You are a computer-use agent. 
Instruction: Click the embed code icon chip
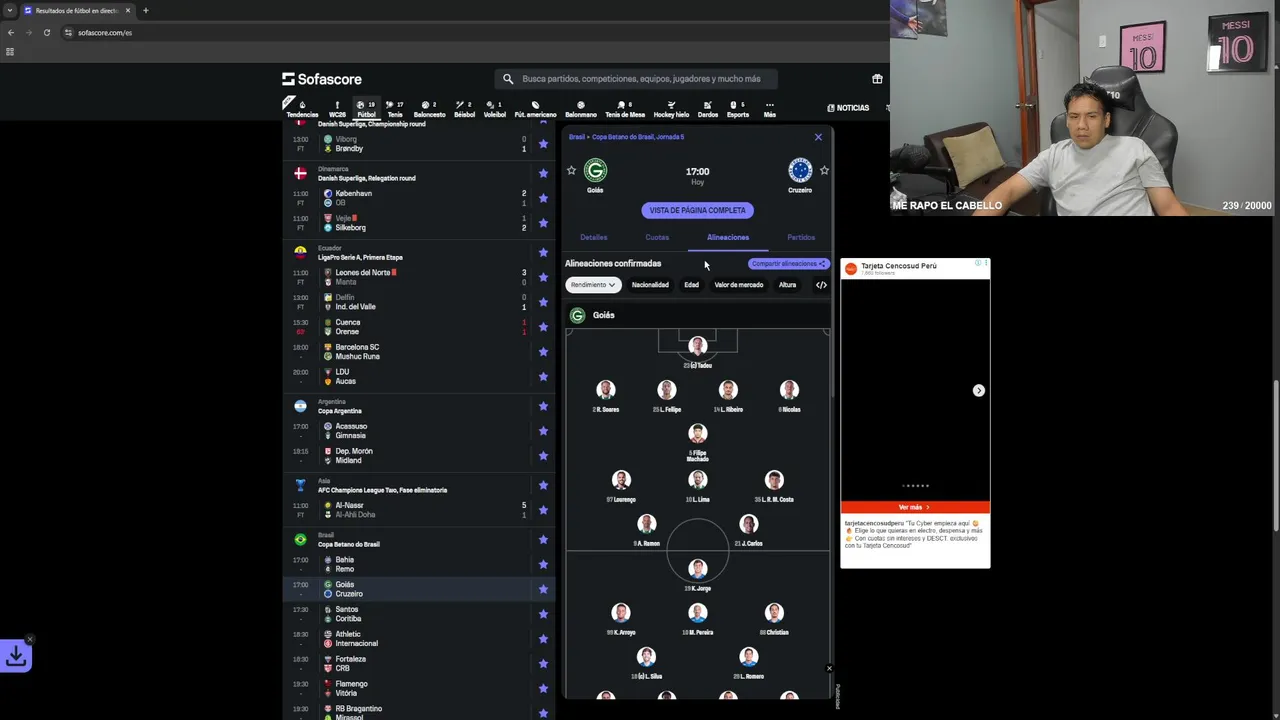click(x=821, y=285)
